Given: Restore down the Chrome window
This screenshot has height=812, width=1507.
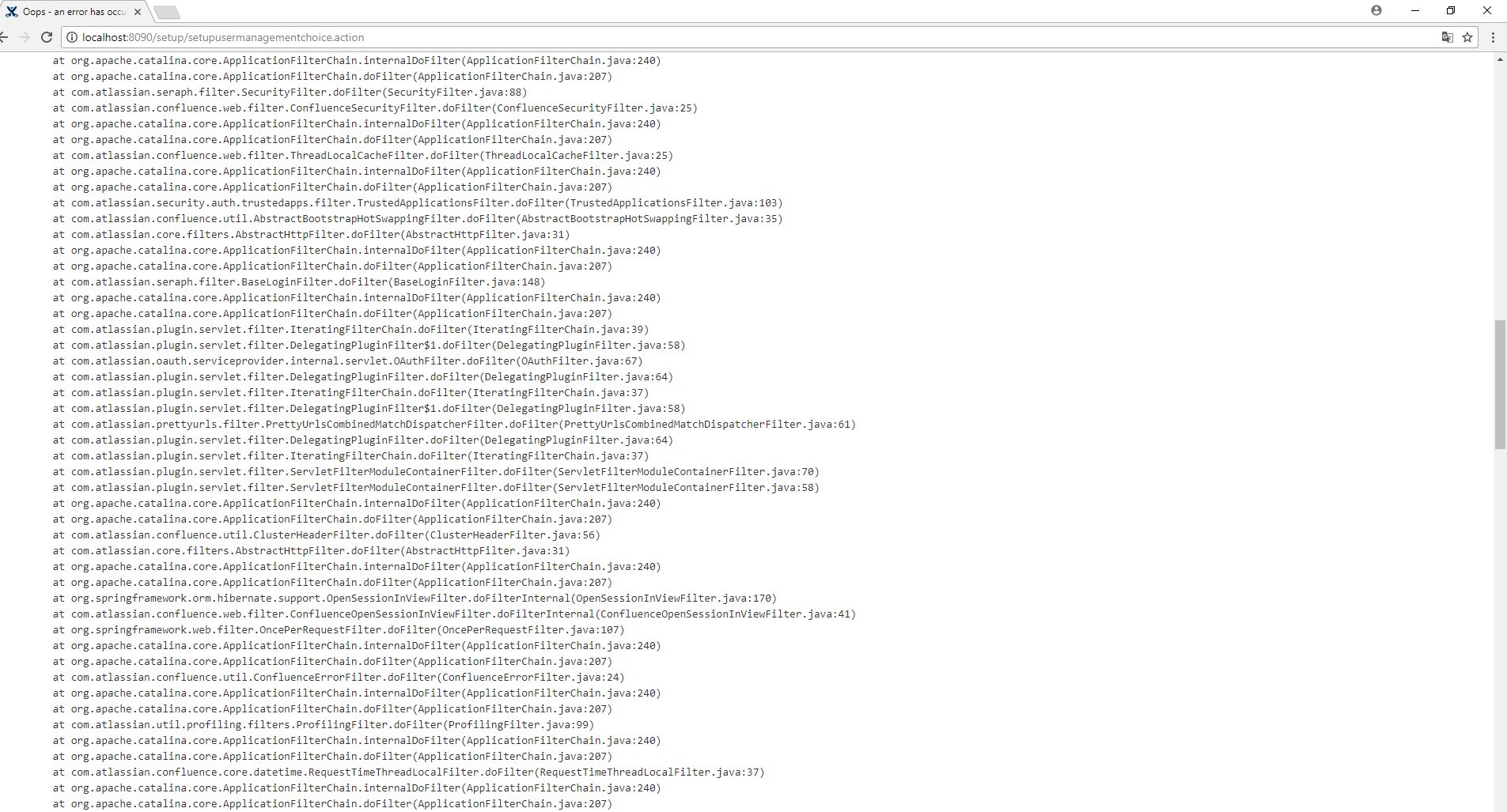Looking at the screenshot, I should tap(1451, 10).
